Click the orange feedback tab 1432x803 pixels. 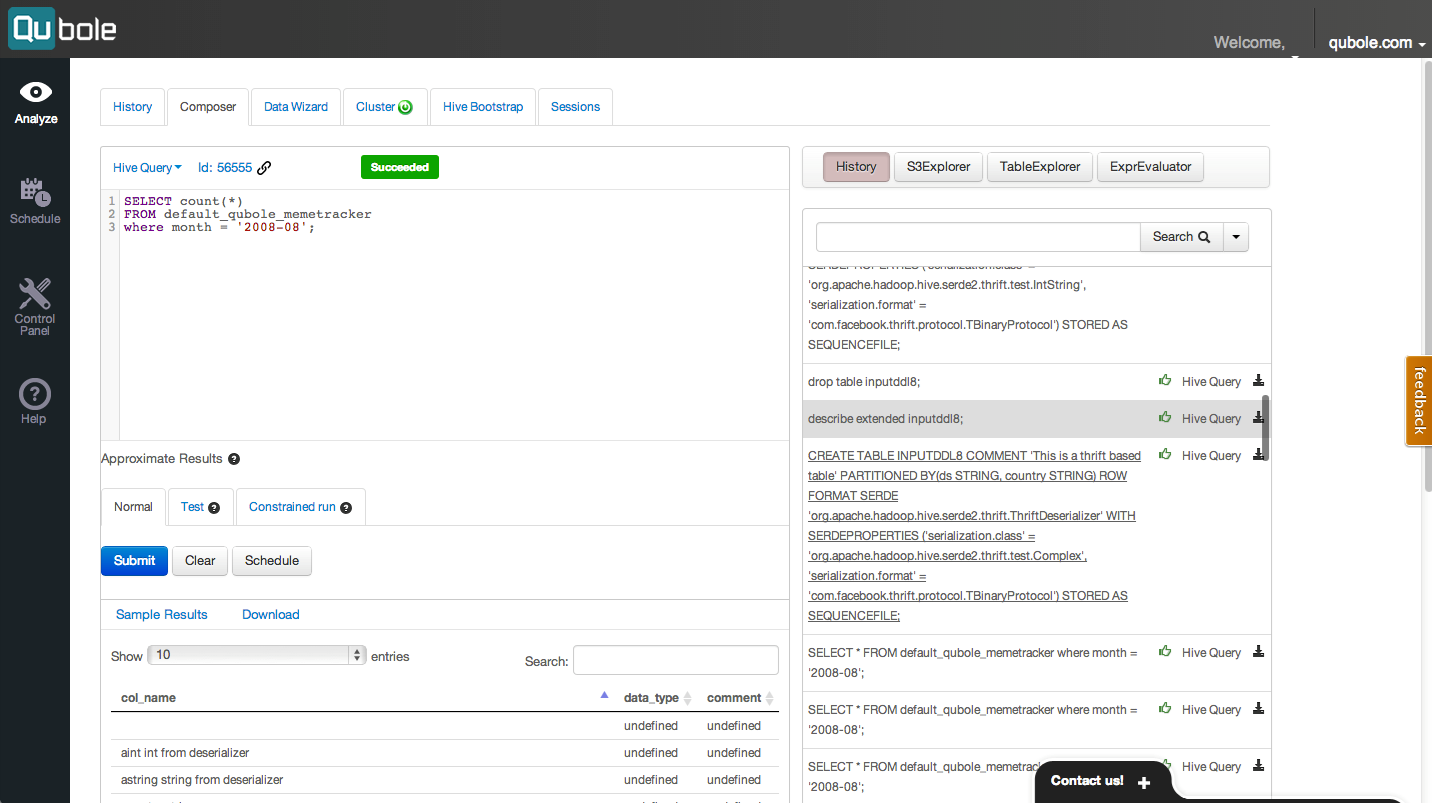click(x=1418, y=400)
